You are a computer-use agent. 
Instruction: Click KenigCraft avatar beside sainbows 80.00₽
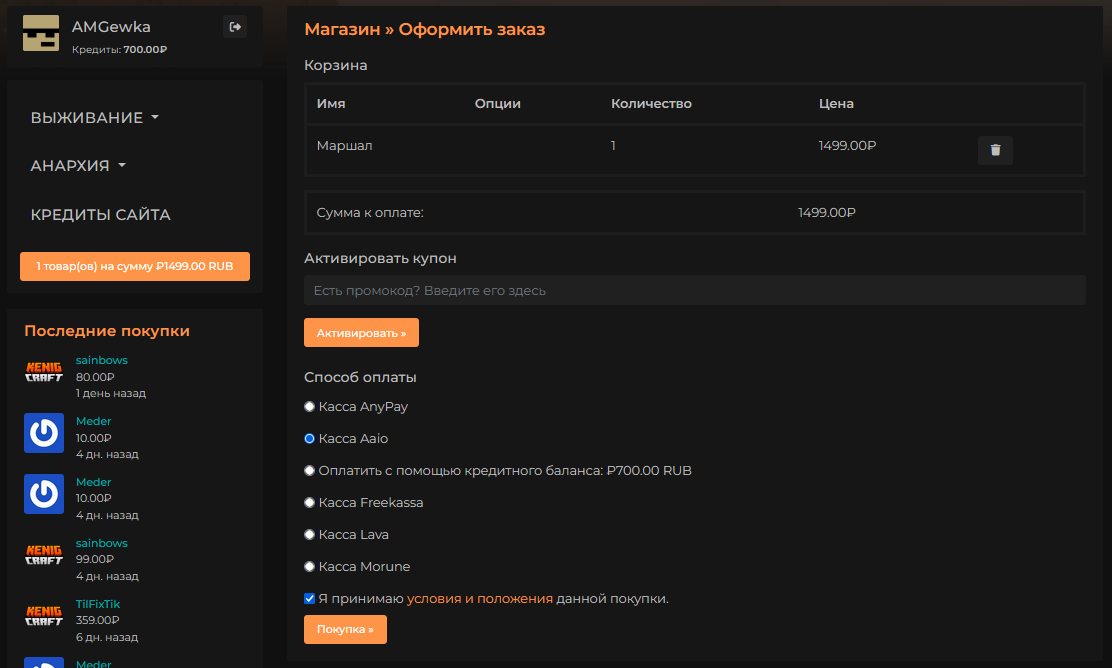point(44,372)
